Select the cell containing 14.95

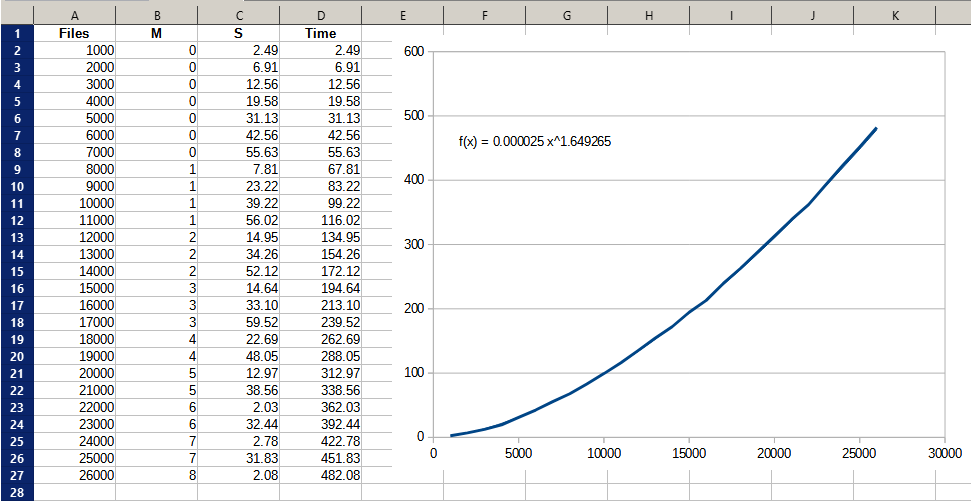click(238, 237)
